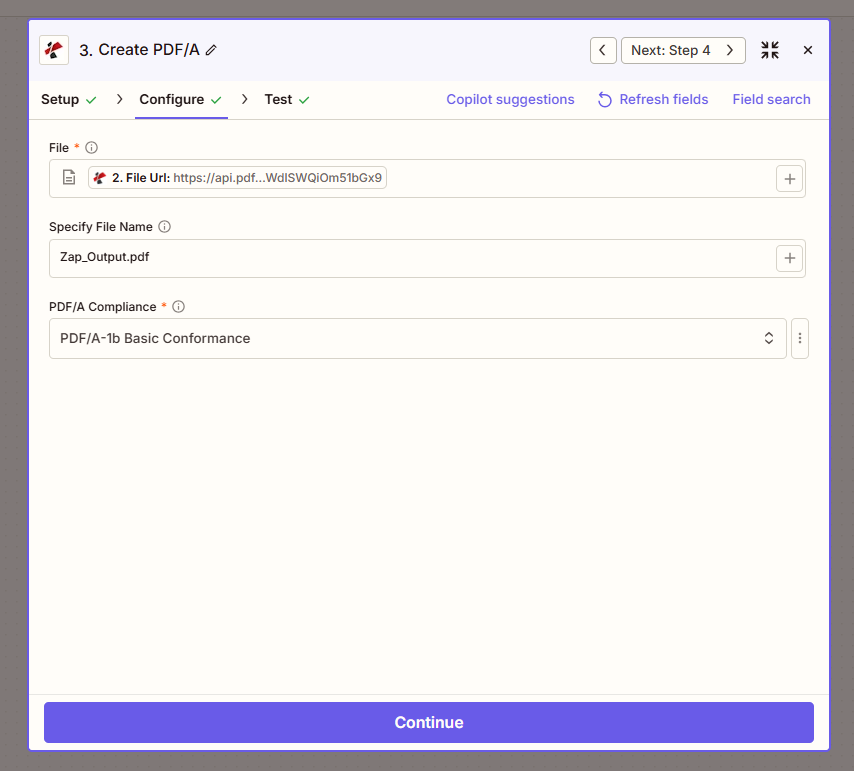Navigate back with the left arrow button

[603, 49]
